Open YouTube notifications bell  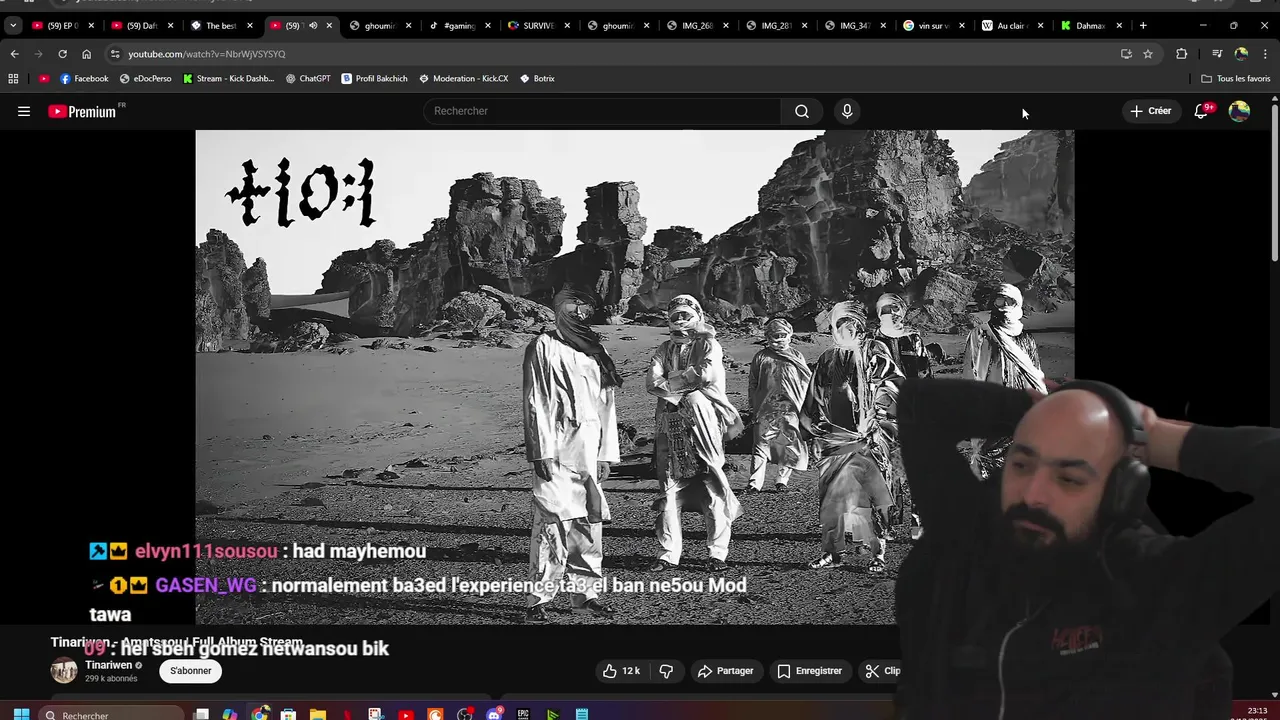point(1201,111)
